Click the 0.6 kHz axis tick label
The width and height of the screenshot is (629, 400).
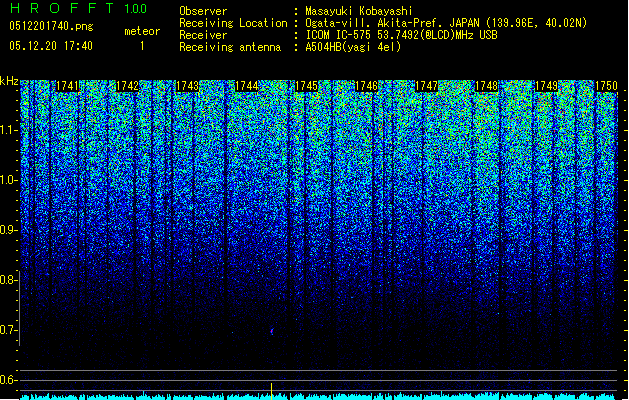pyautogui.click(x=7, y=380)
